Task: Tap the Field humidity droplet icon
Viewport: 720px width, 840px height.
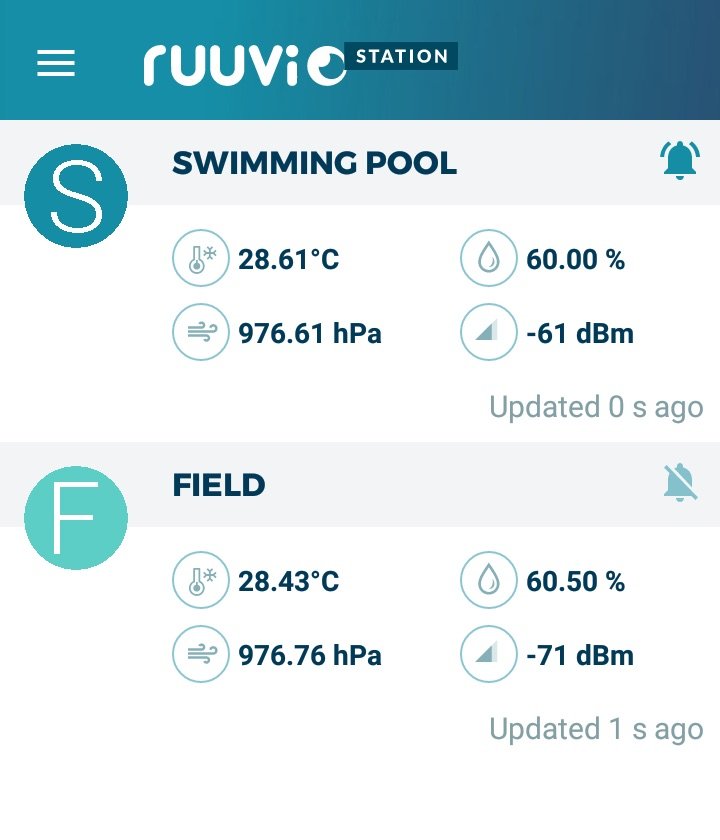Action: [489, 580]
